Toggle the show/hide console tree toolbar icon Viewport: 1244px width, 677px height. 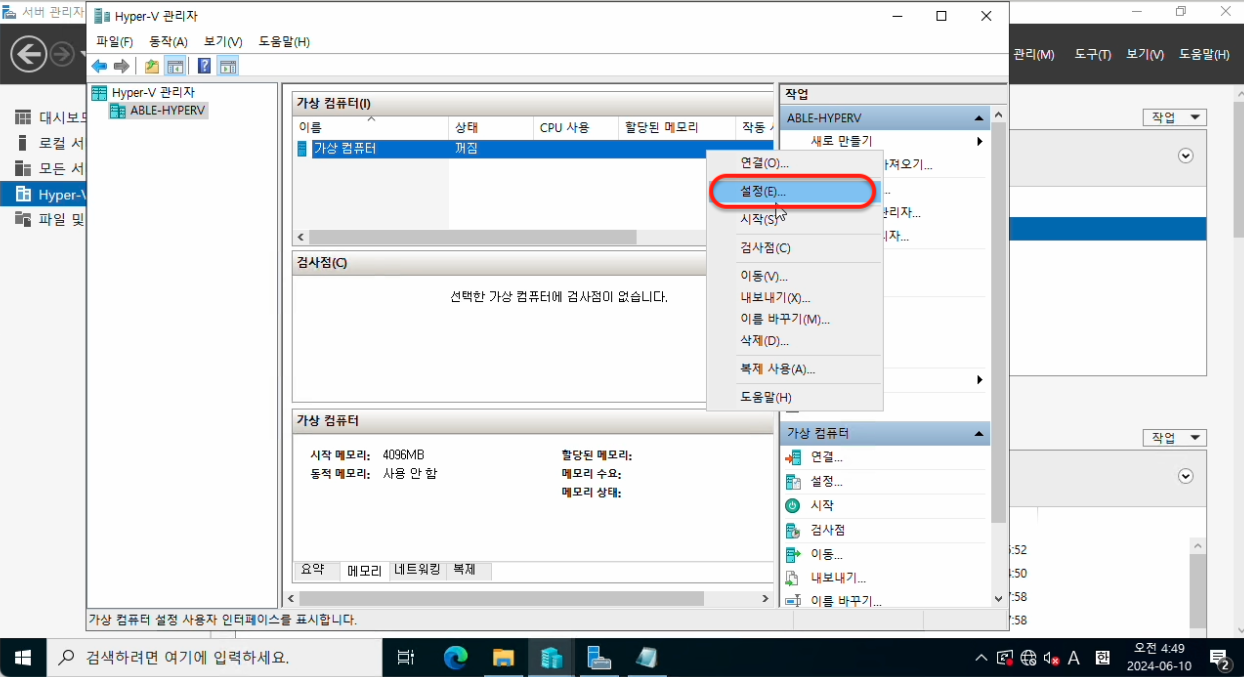tap(175, 66)
